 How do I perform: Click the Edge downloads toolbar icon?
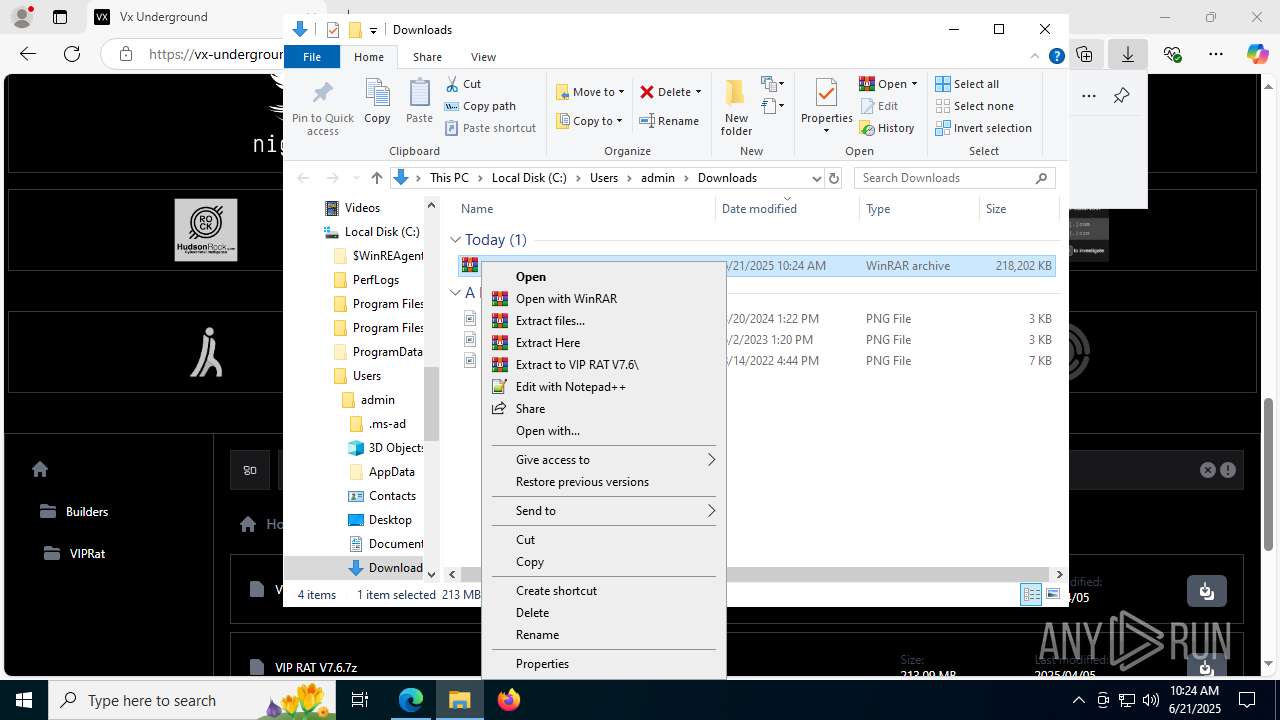(1127, 54)
